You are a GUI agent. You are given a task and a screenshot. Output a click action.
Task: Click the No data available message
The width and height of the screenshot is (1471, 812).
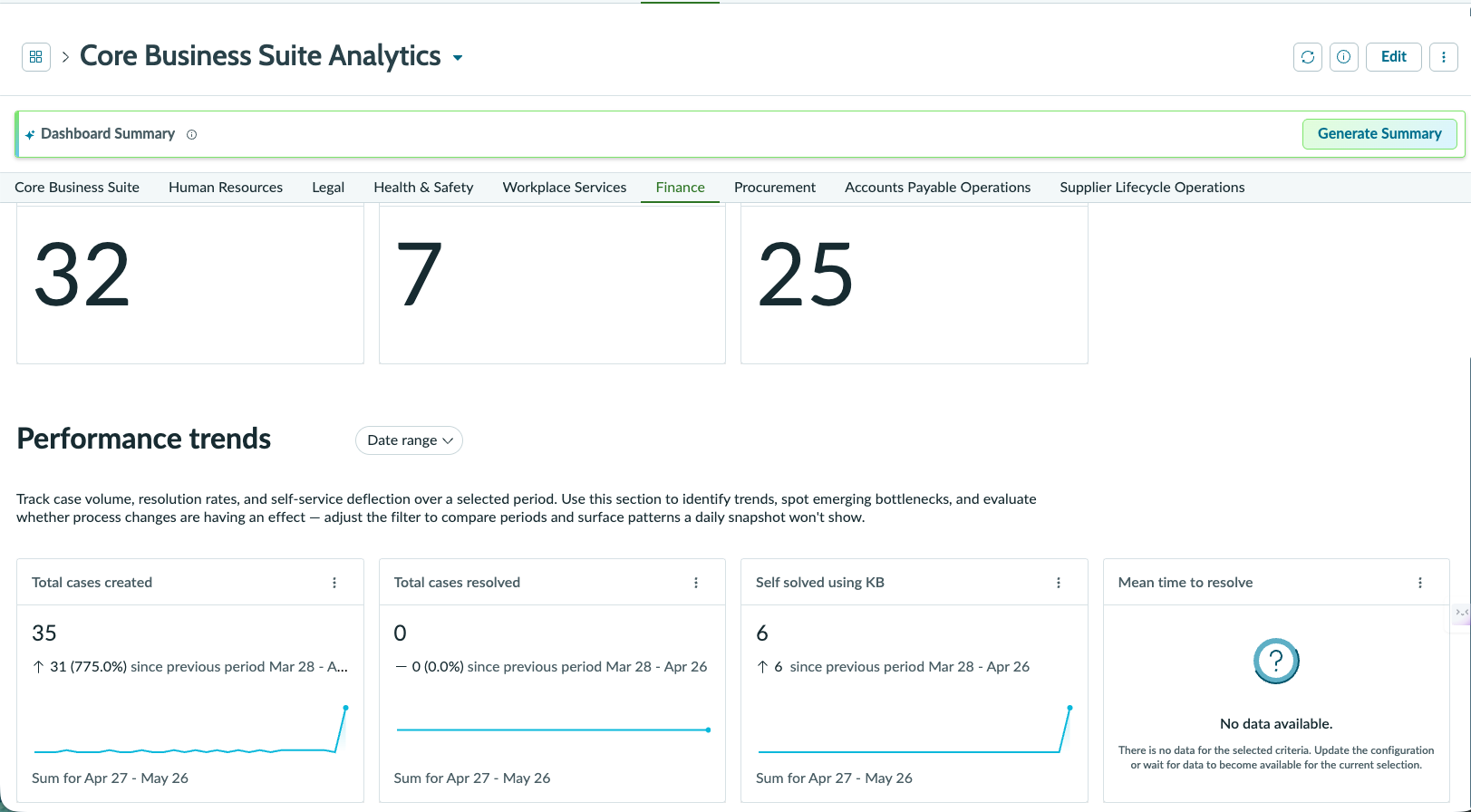(x=1276, y=724)
